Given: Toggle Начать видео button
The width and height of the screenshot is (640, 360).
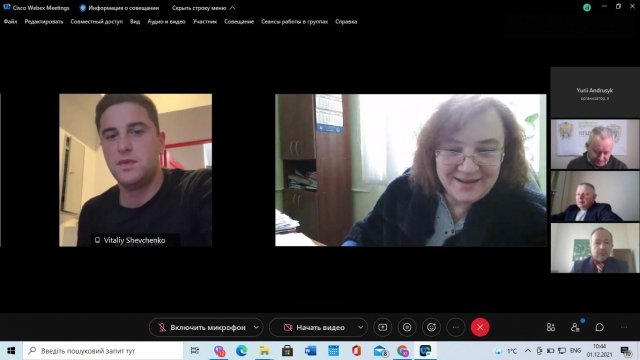Looking at the screenshot, I should tap(313, 327).
